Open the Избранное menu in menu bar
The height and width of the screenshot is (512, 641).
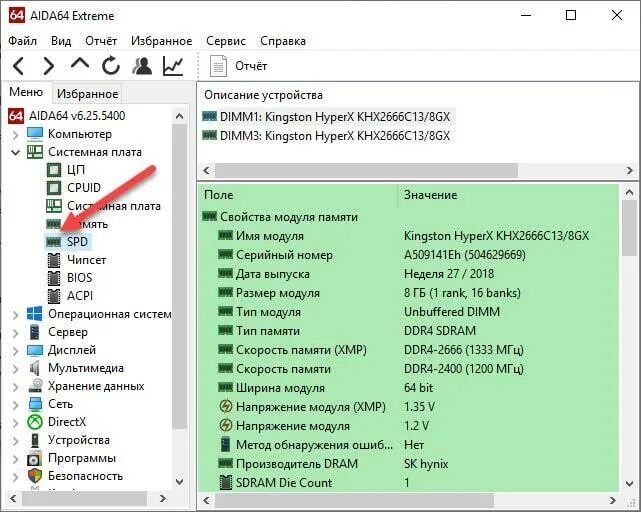[161, 41]
